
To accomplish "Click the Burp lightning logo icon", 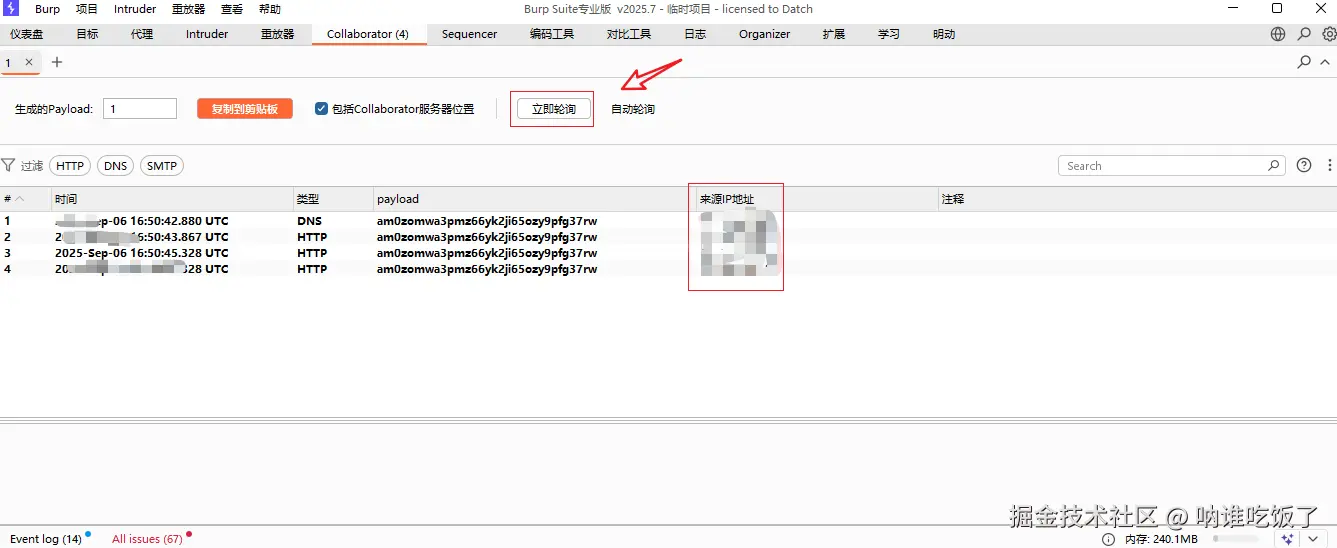I will [x=11, y=9].
